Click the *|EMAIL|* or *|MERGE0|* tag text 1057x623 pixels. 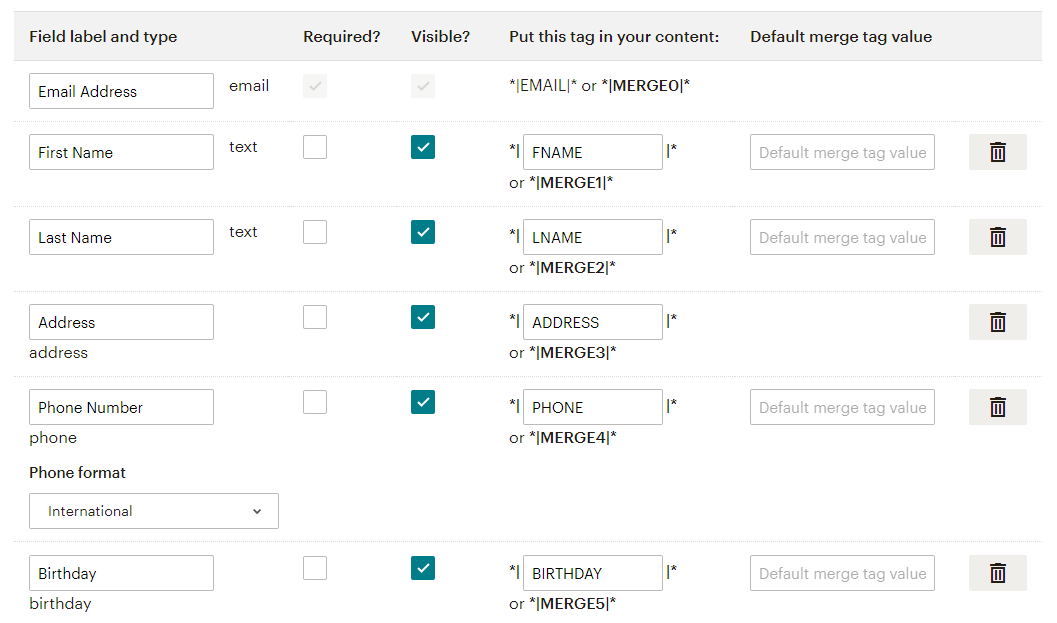coord(599,86)
